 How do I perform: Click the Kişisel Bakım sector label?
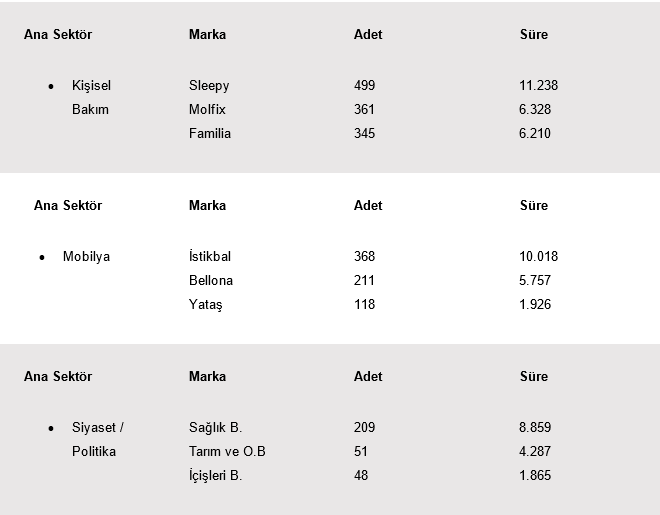point(91,97)
